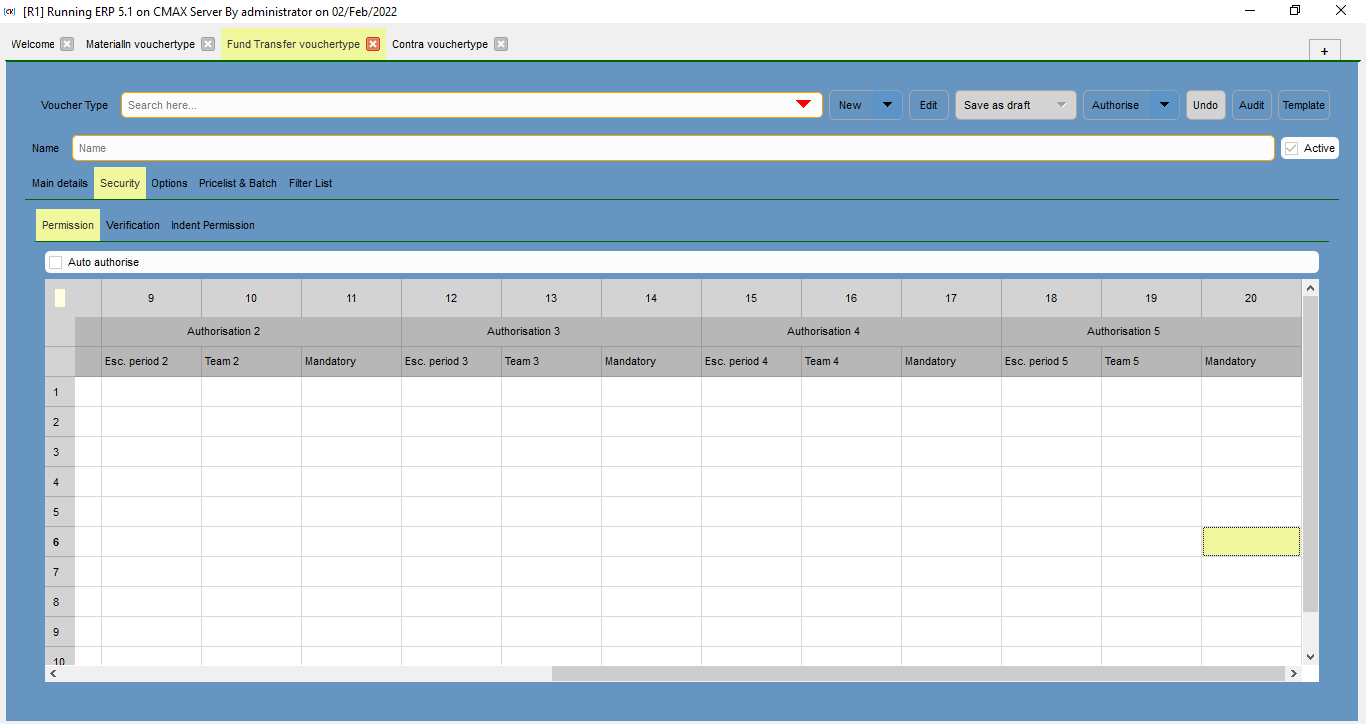The width and height of the screenshot is (1366, 724).
Task: Select column header 15
Action: pyautogui.click(x=751, y=298)
